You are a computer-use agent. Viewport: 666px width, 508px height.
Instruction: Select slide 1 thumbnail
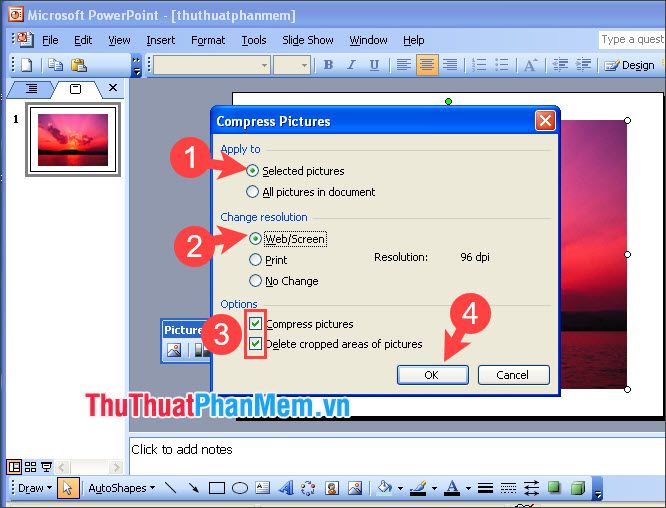click(x=73, y=140)
